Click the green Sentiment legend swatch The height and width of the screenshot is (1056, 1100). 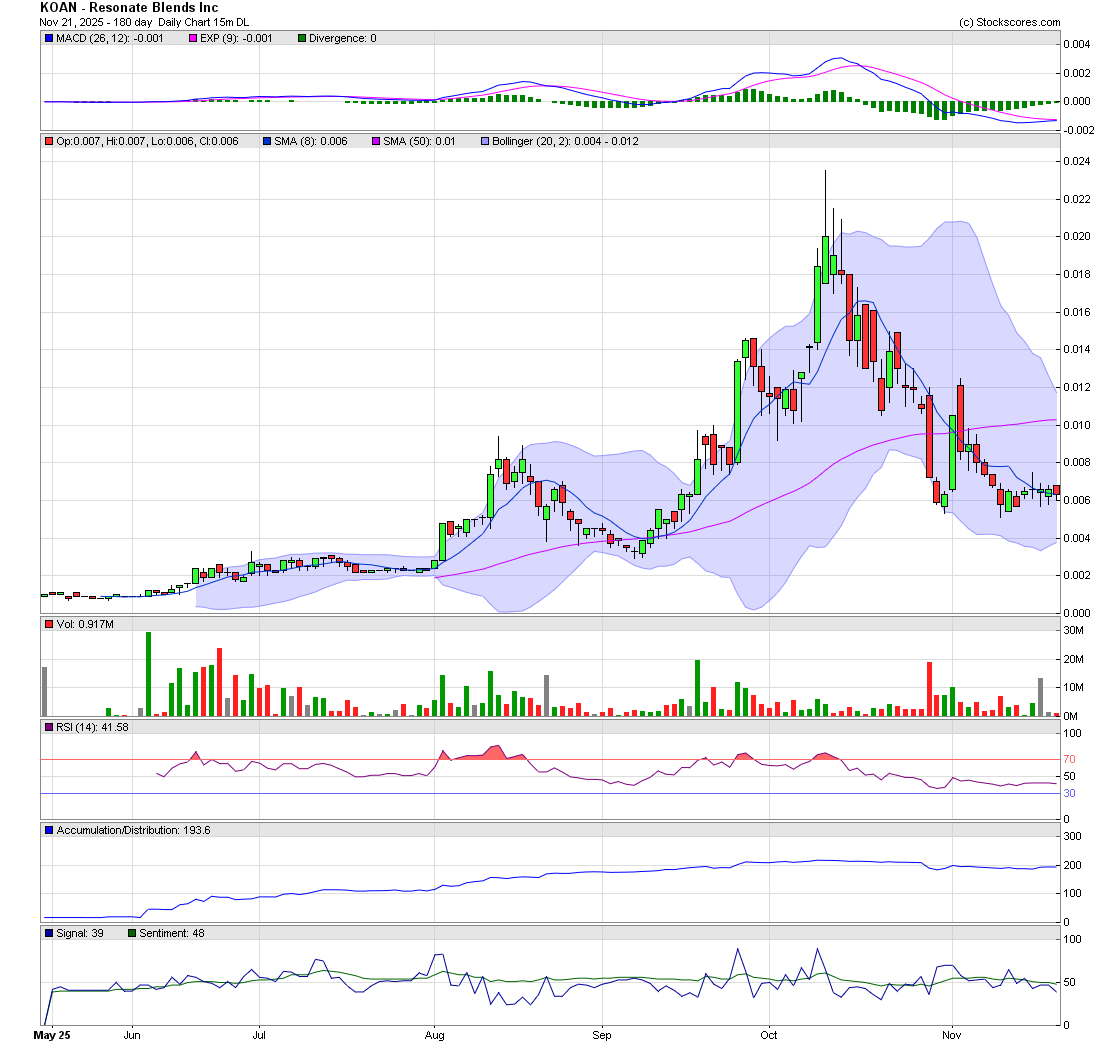click(x=132, y=933)
